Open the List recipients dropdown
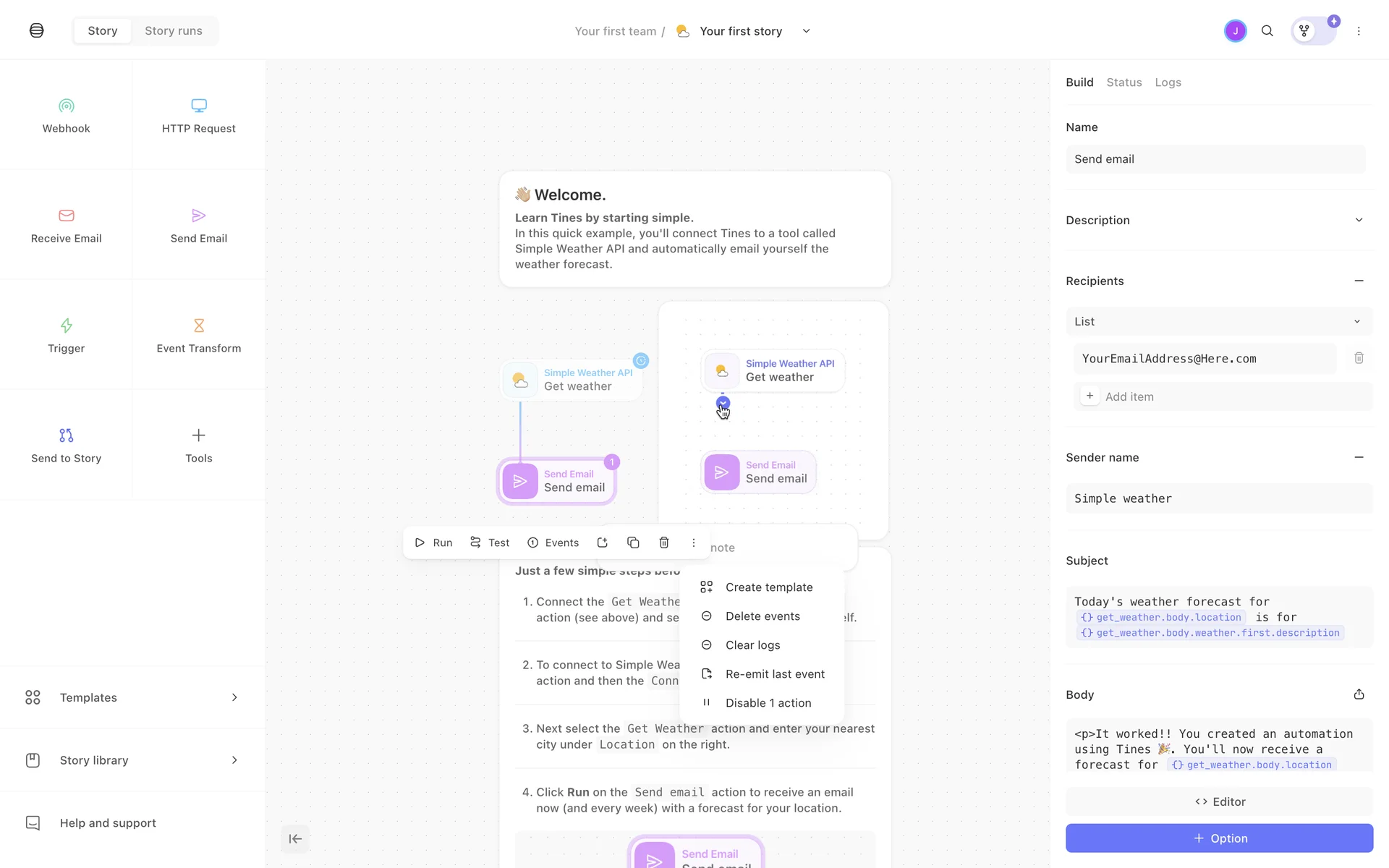1389x868 pixels. pyautogui.click(x=1218, y=321)
